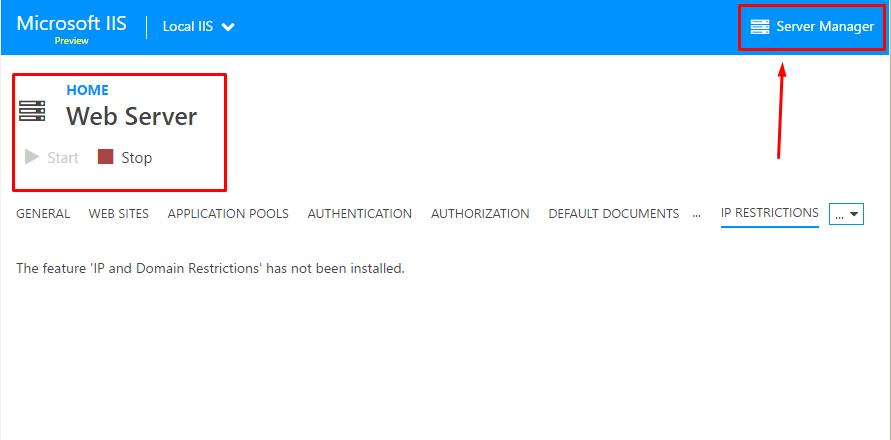Open the Authorization tab
Screen dimensions: 891x440
coord(480,214)
